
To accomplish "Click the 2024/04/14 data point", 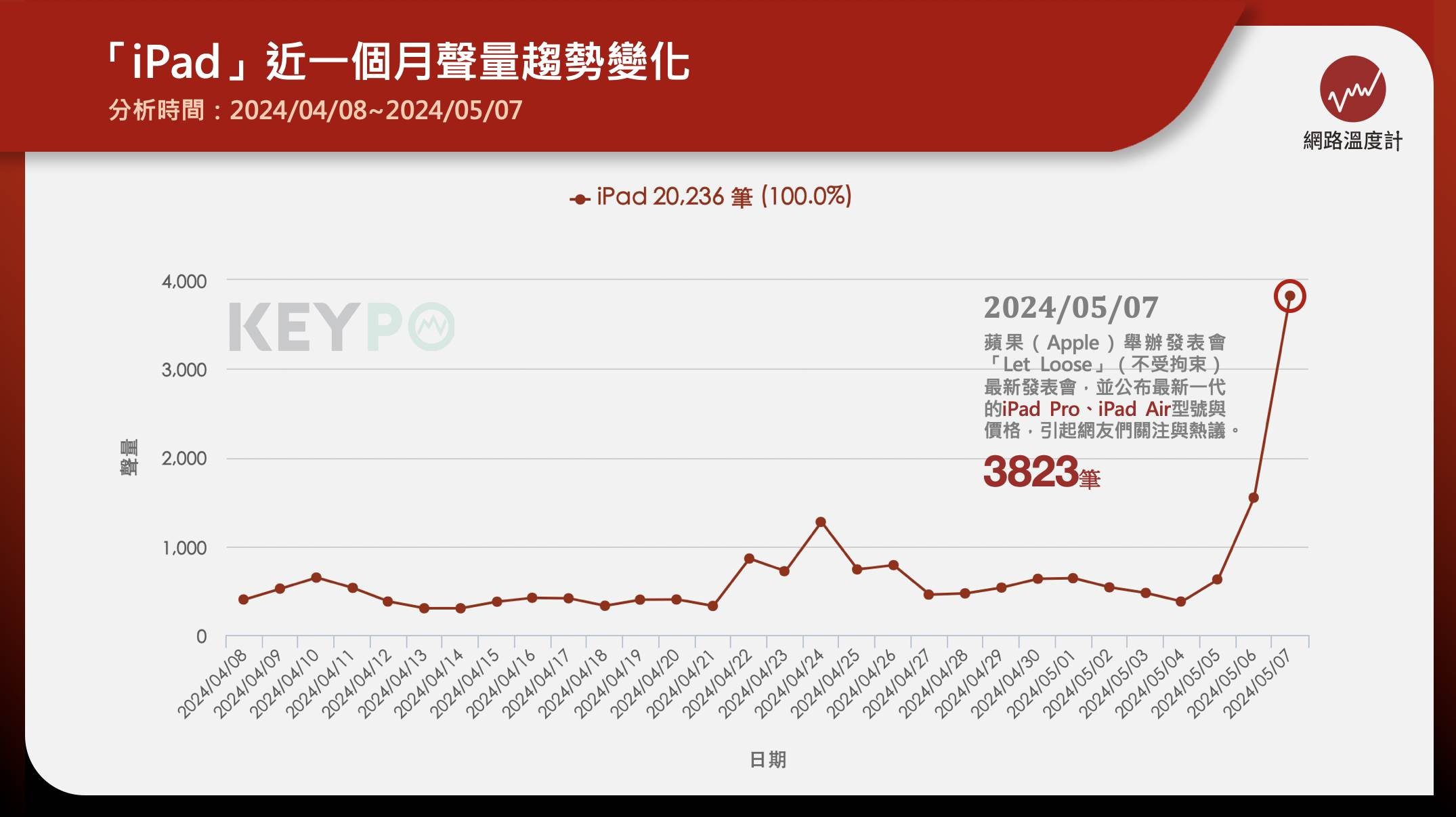I will point(461,608).
